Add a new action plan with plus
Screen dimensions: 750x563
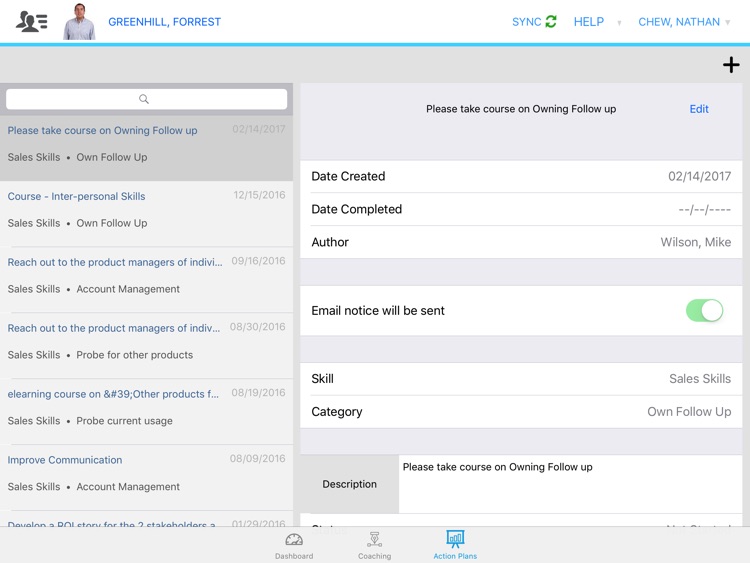(731, 65)
